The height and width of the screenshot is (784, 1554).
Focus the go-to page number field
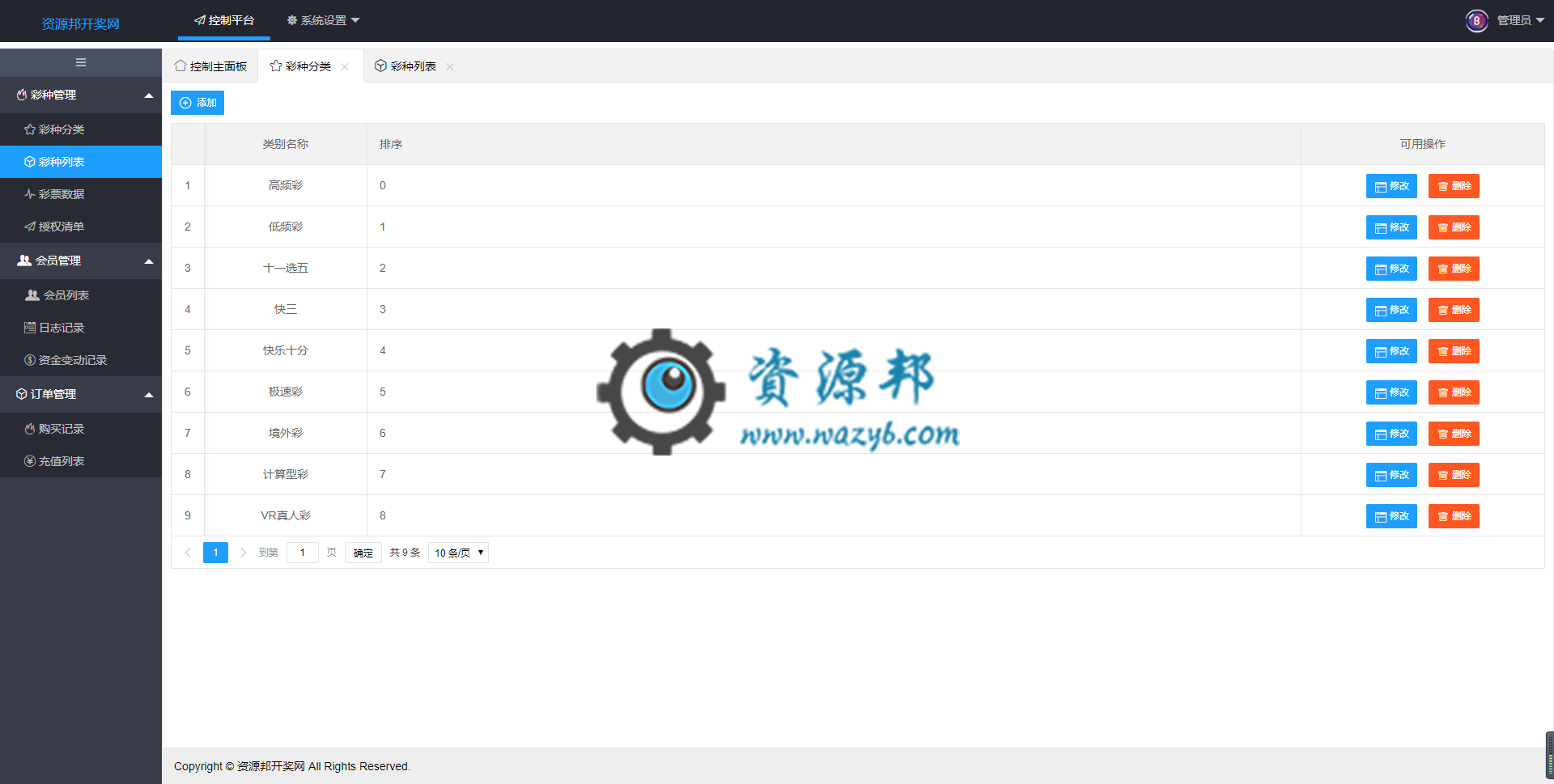[x=303, y=553]
